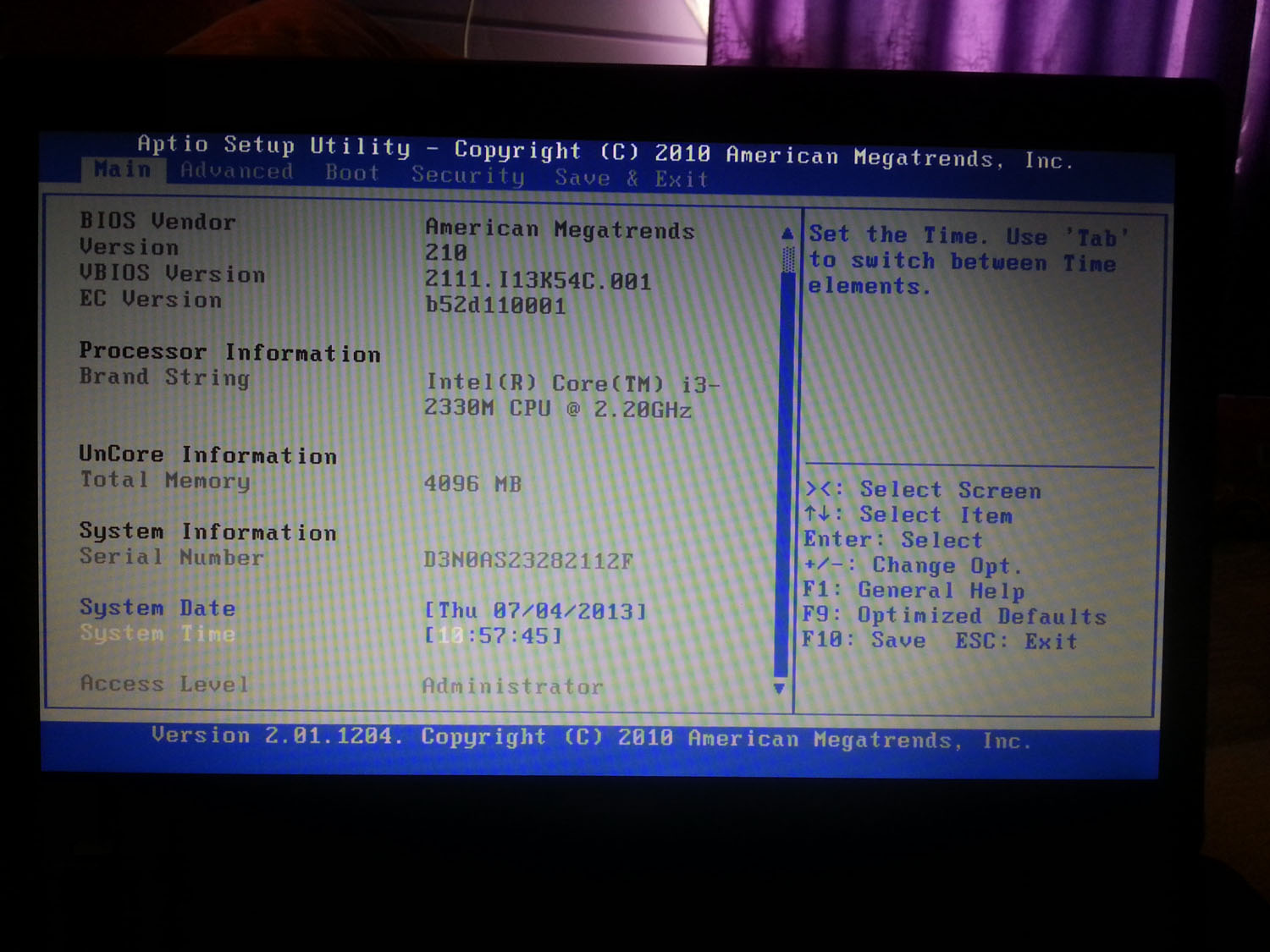Click the scrollbar up arrow
Screen dimensions: 1270x952
787,233
